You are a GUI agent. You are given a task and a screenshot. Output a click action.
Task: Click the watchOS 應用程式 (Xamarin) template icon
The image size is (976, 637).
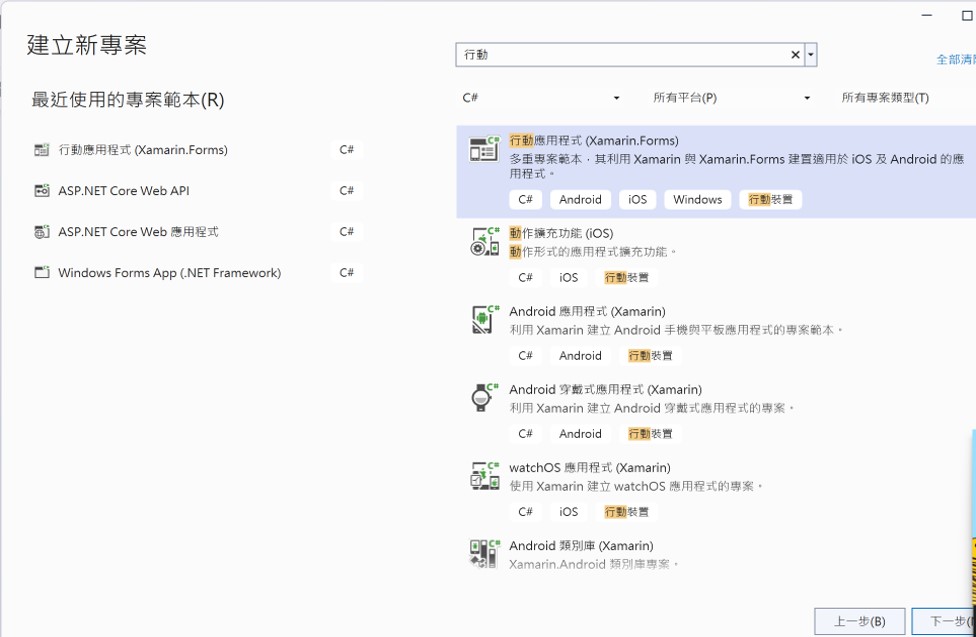click(x=484, y=476)
